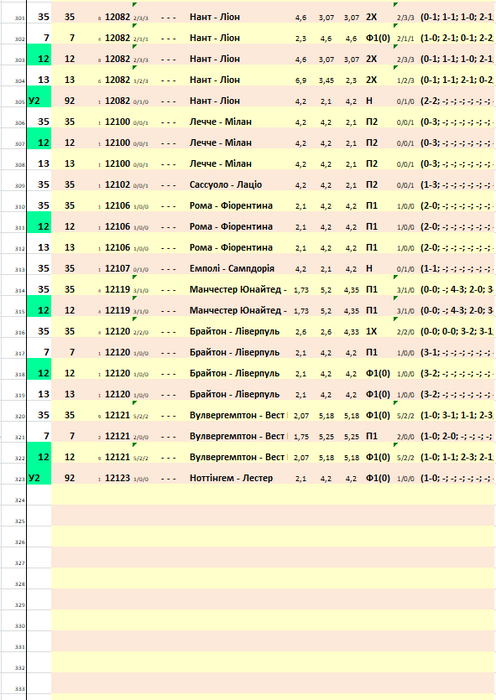This screenshot has height=700, width=496.
Task: Click 12121 ID in row 320
Action: click(x=117, y=415)
